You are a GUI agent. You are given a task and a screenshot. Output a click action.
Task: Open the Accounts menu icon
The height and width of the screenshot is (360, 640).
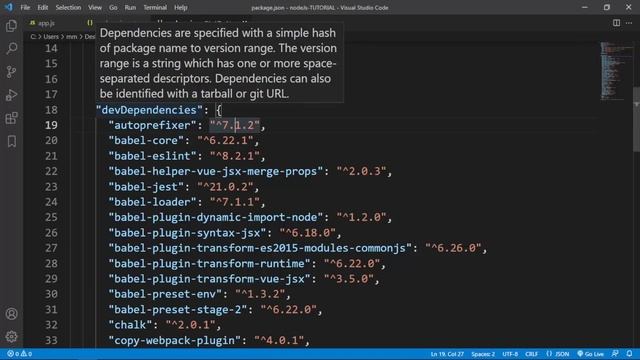tap(11, 314)
